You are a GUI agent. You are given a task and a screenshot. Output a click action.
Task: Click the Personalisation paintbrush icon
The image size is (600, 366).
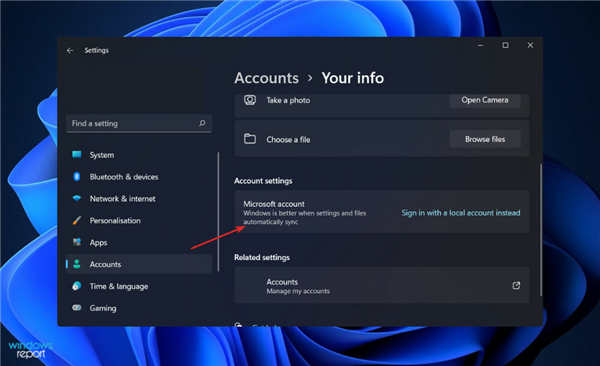coord(77,220)
